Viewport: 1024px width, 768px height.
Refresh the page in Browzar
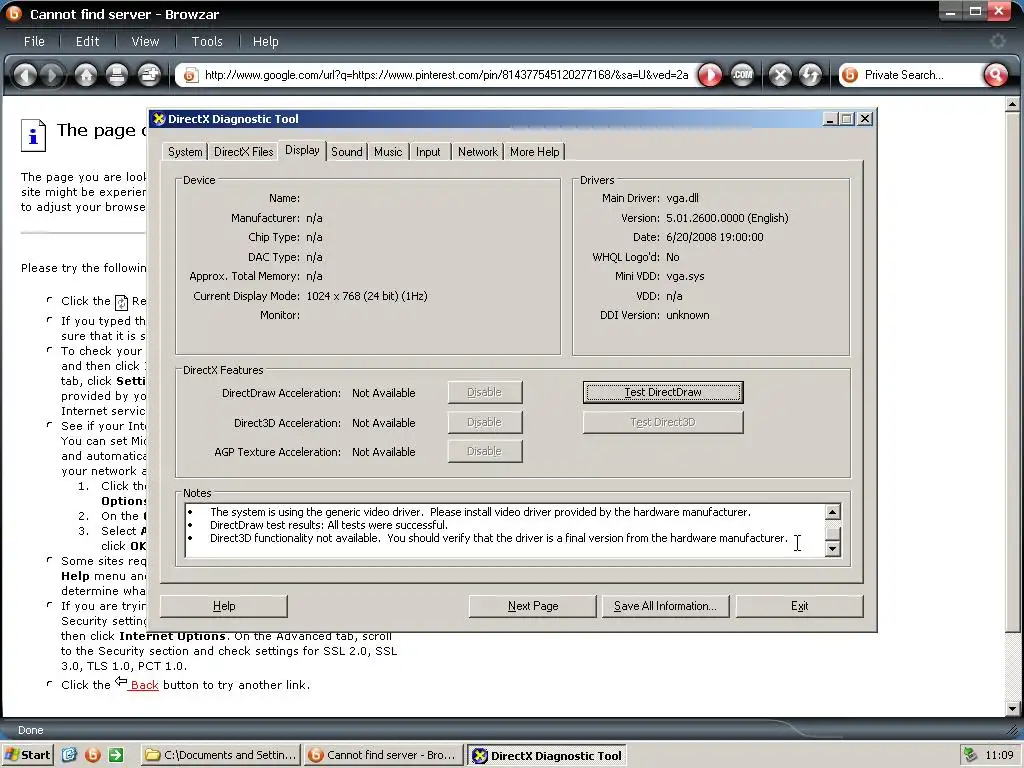click(810, 75)
